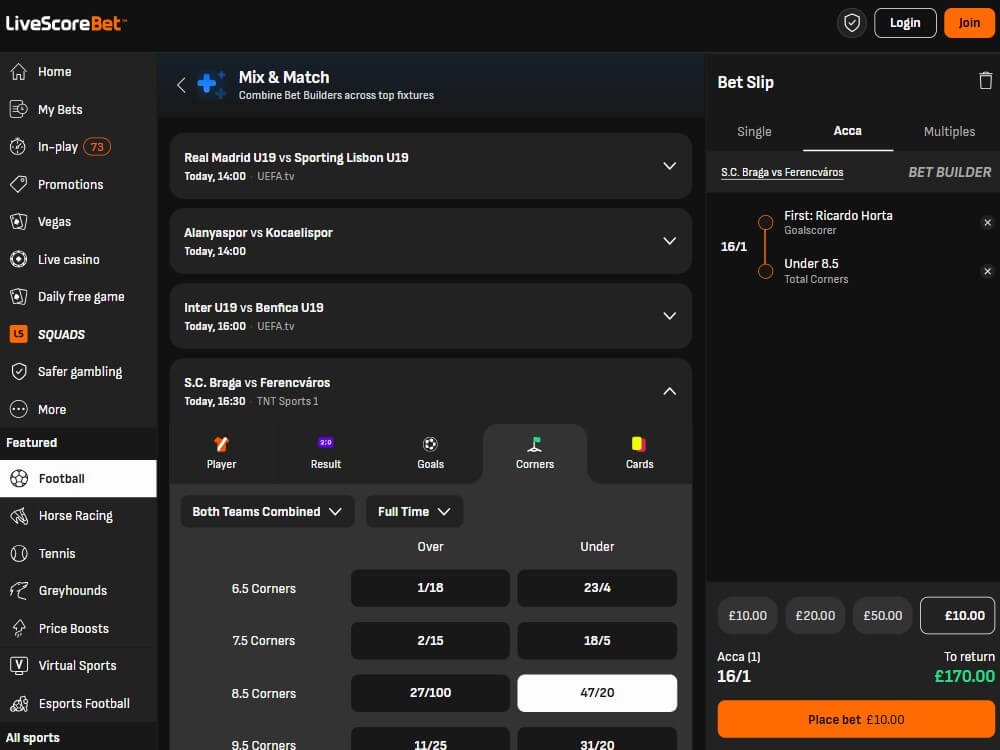Switch to the Player bet tab
This screenshot has width=1000, height=750.
tap(221, 453)
